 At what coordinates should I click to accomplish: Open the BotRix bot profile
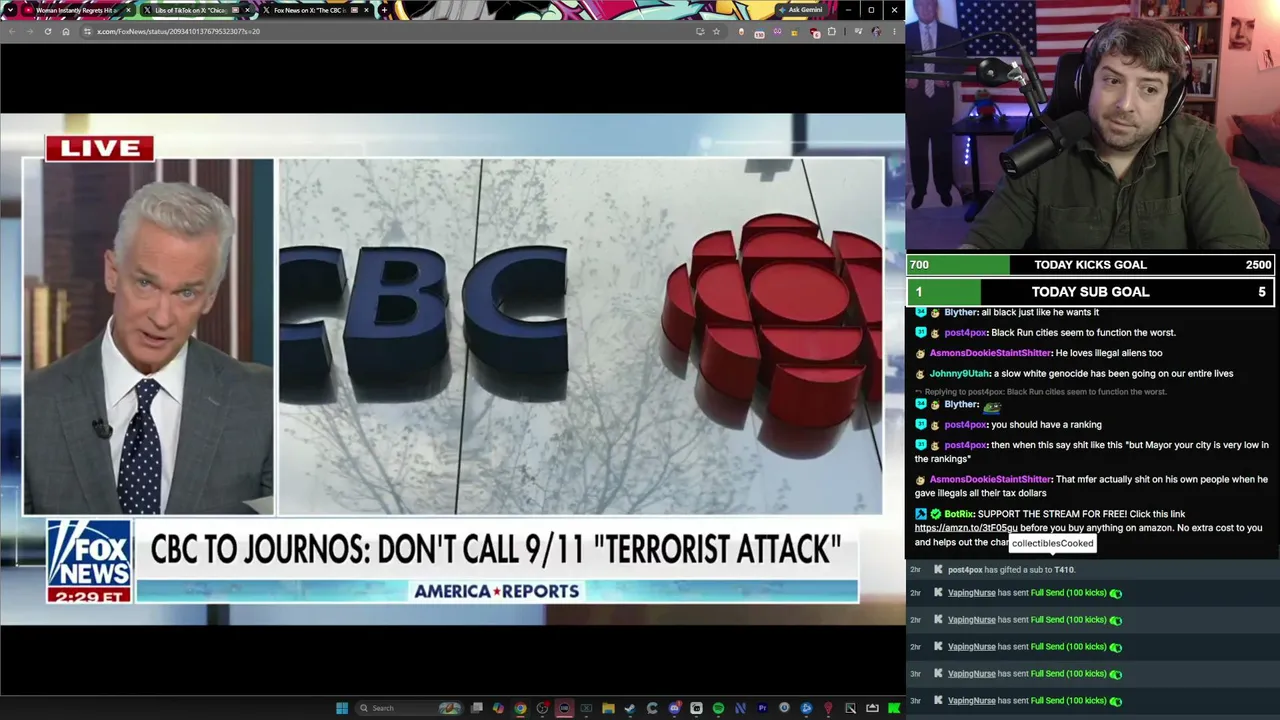click(959, 514)
